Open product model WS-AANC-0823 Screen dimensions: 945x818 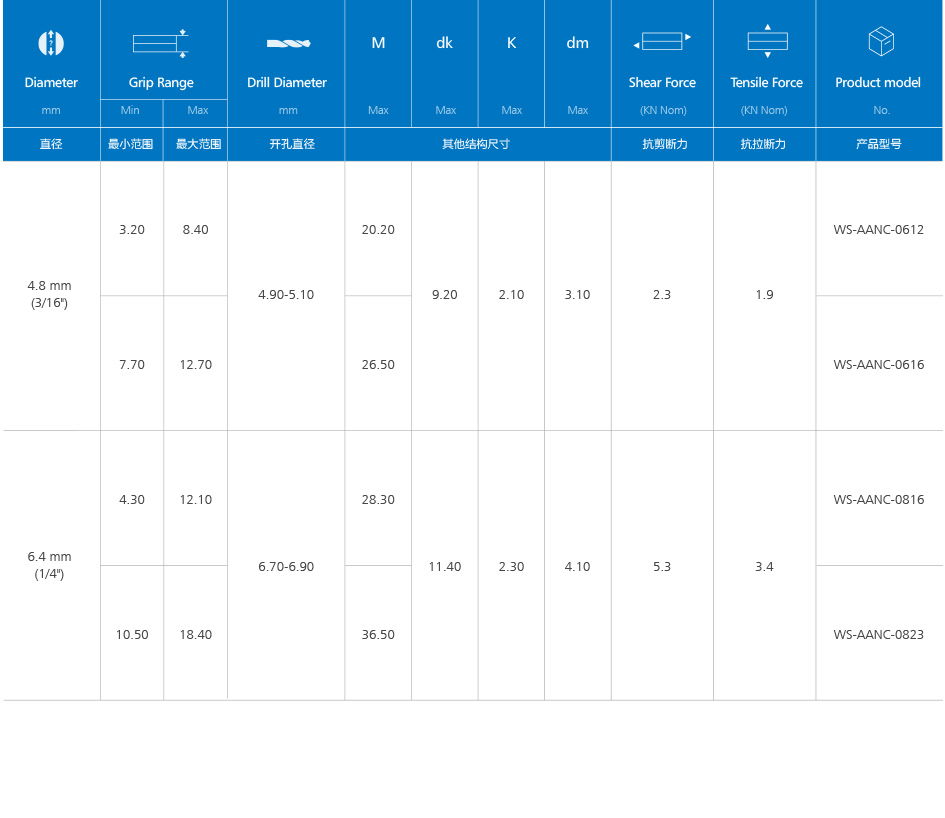tap(878, 635)
